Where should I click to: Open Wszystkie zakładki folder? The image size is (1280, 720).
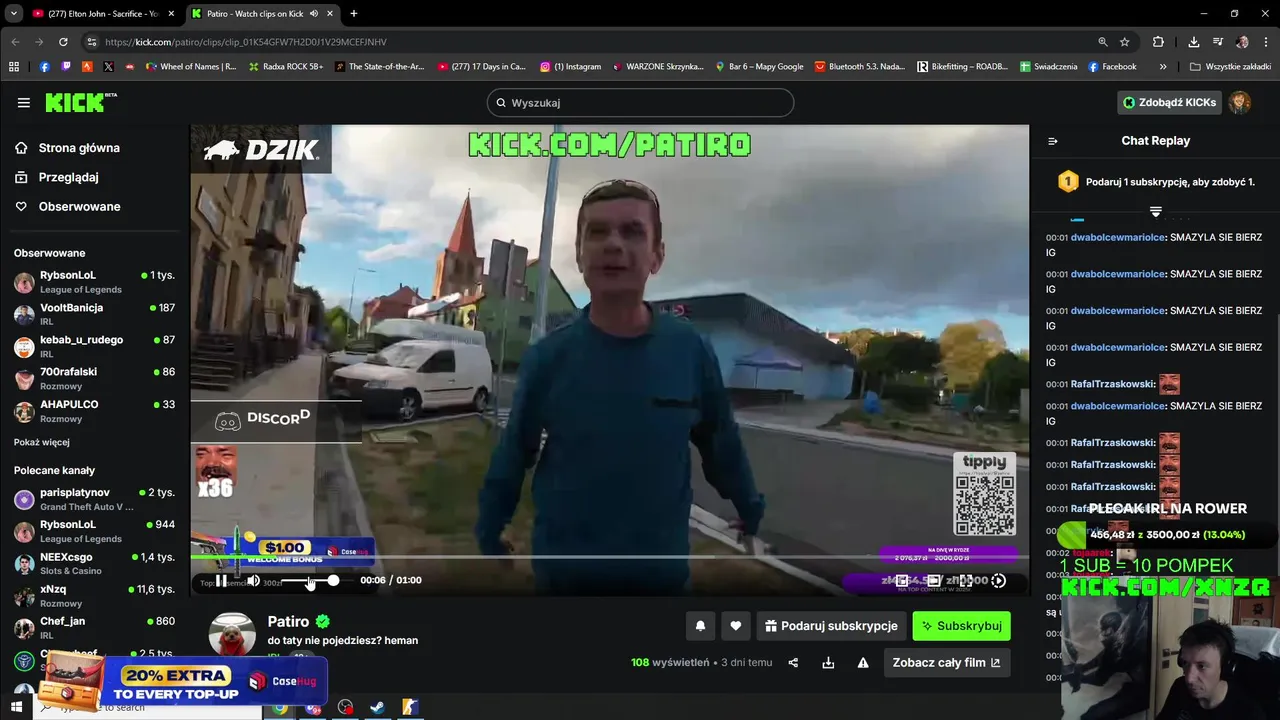(x=1231, y=67)
